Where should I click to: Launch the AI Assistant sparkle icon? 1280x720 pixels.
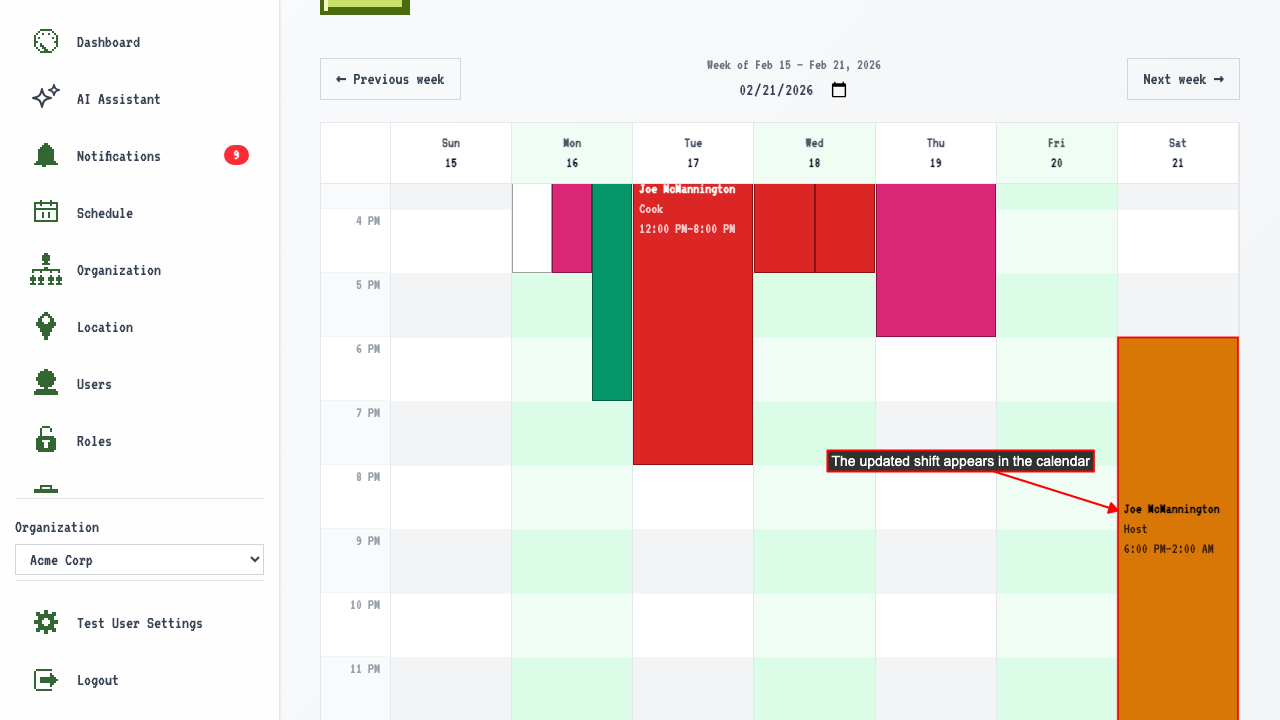click(46, 99)
